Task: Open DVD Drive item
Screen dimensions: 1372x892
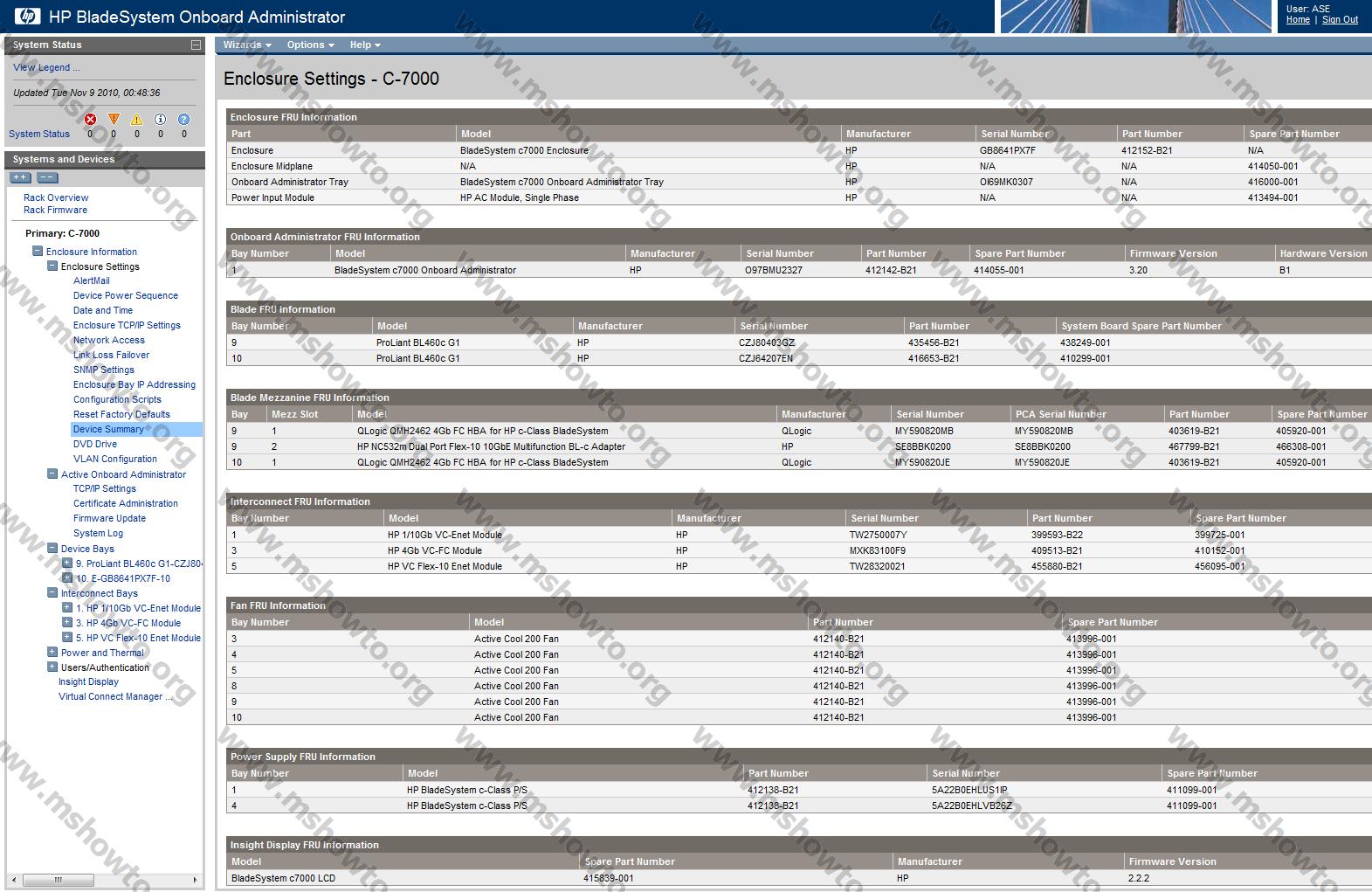Action: pos(95,444)
